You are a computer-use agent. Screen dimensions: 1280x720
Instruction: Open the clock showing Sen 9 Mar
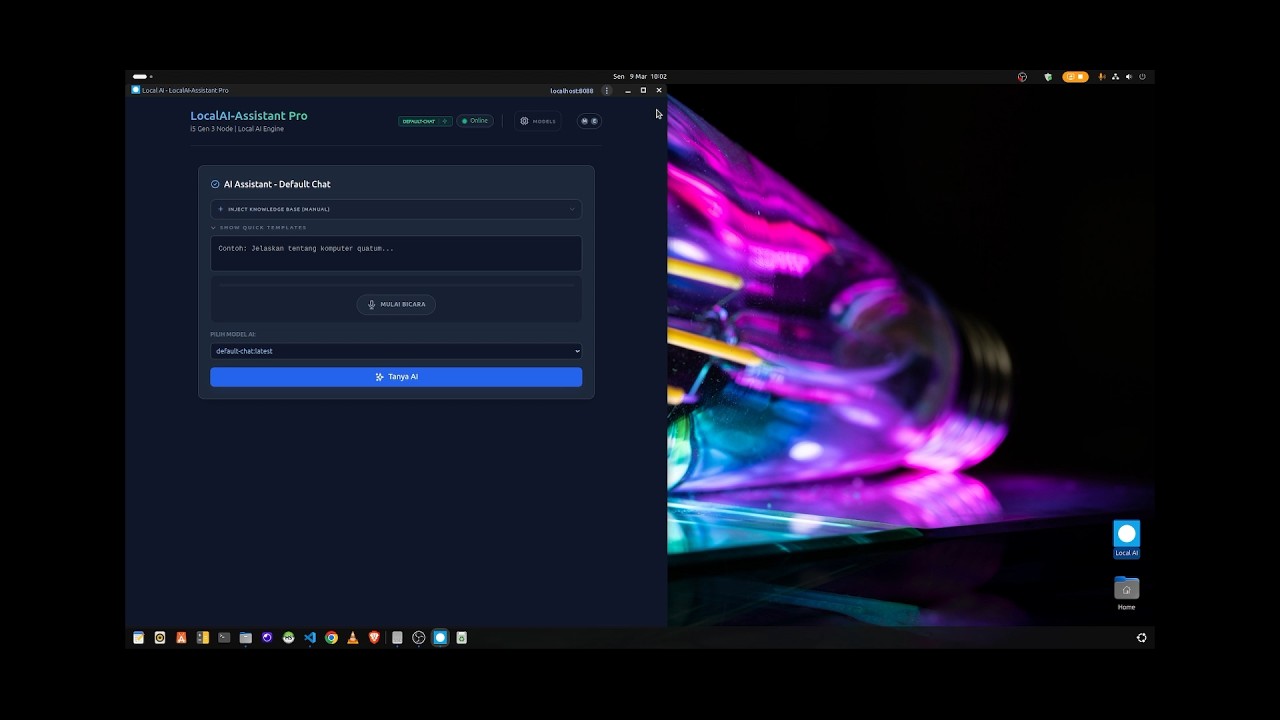click(640, 76)
